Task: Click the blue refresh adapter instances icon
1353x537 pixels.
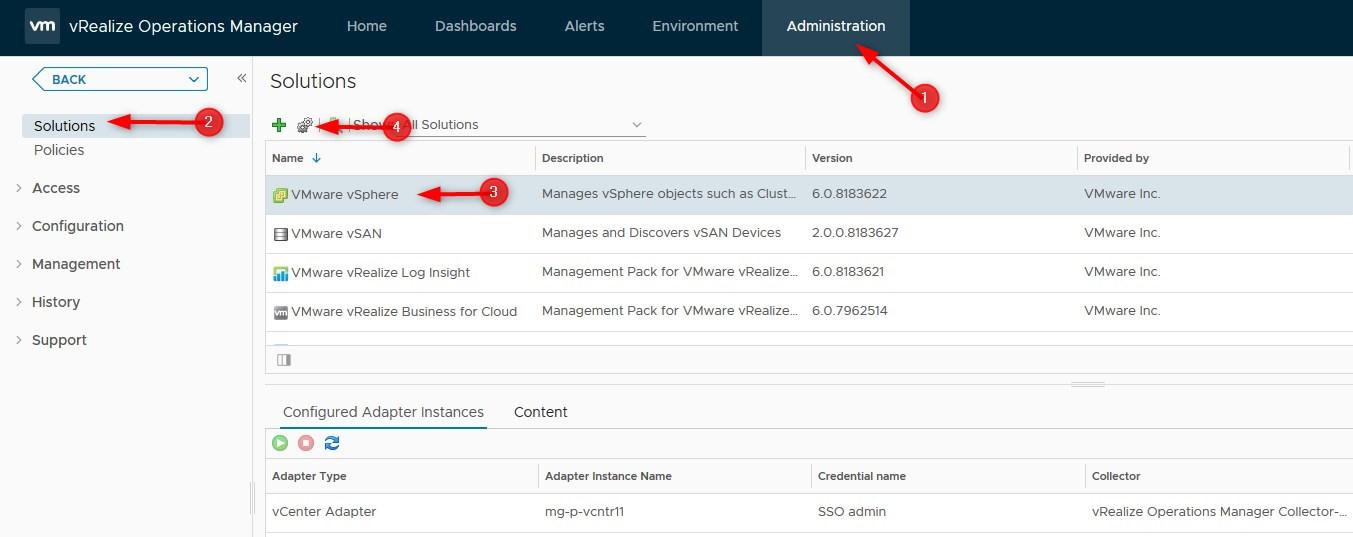Action: point(332,443)
